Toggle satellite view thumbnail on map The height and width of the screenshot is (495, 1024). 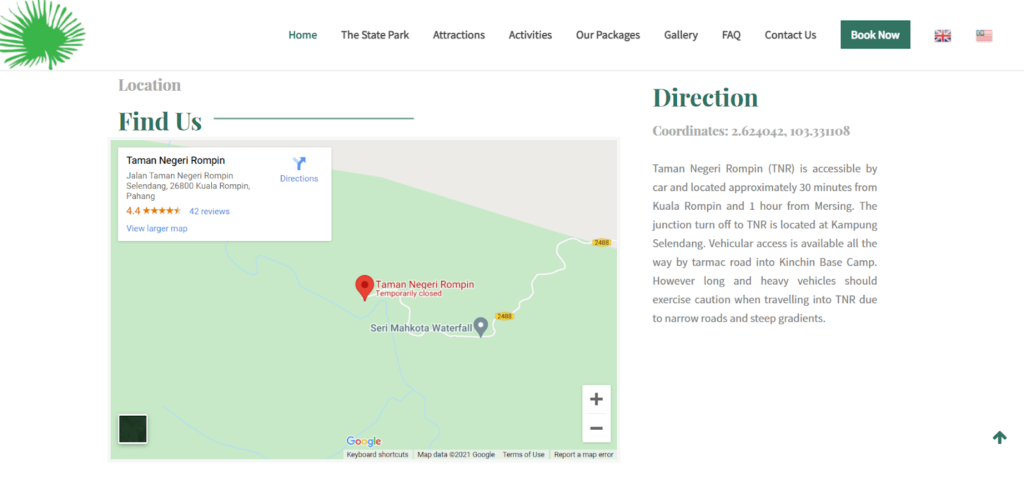133,429
